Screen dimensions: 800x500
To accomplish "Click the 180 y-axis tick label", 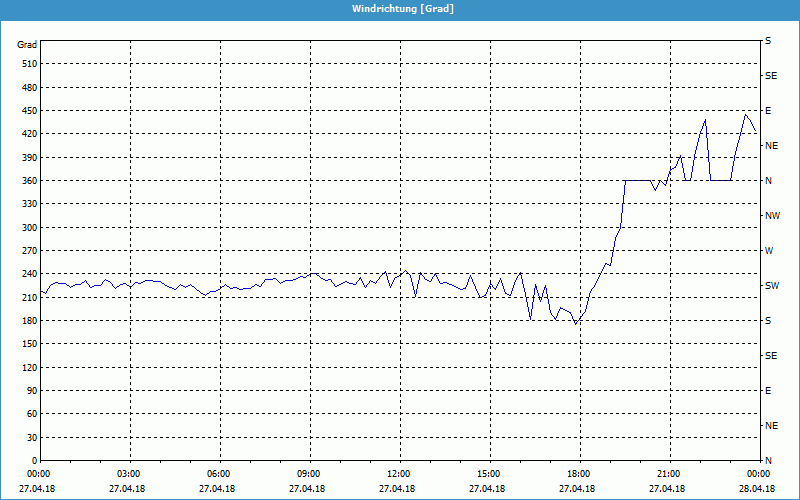I will point(28,321).
